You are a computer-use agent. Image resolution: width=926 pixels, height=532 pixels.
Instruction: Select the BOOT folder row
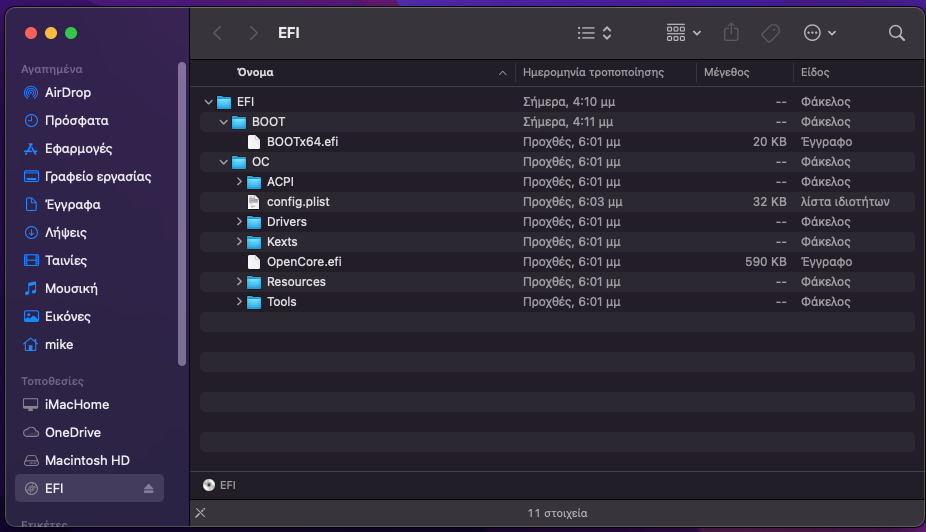click(557, 122)
